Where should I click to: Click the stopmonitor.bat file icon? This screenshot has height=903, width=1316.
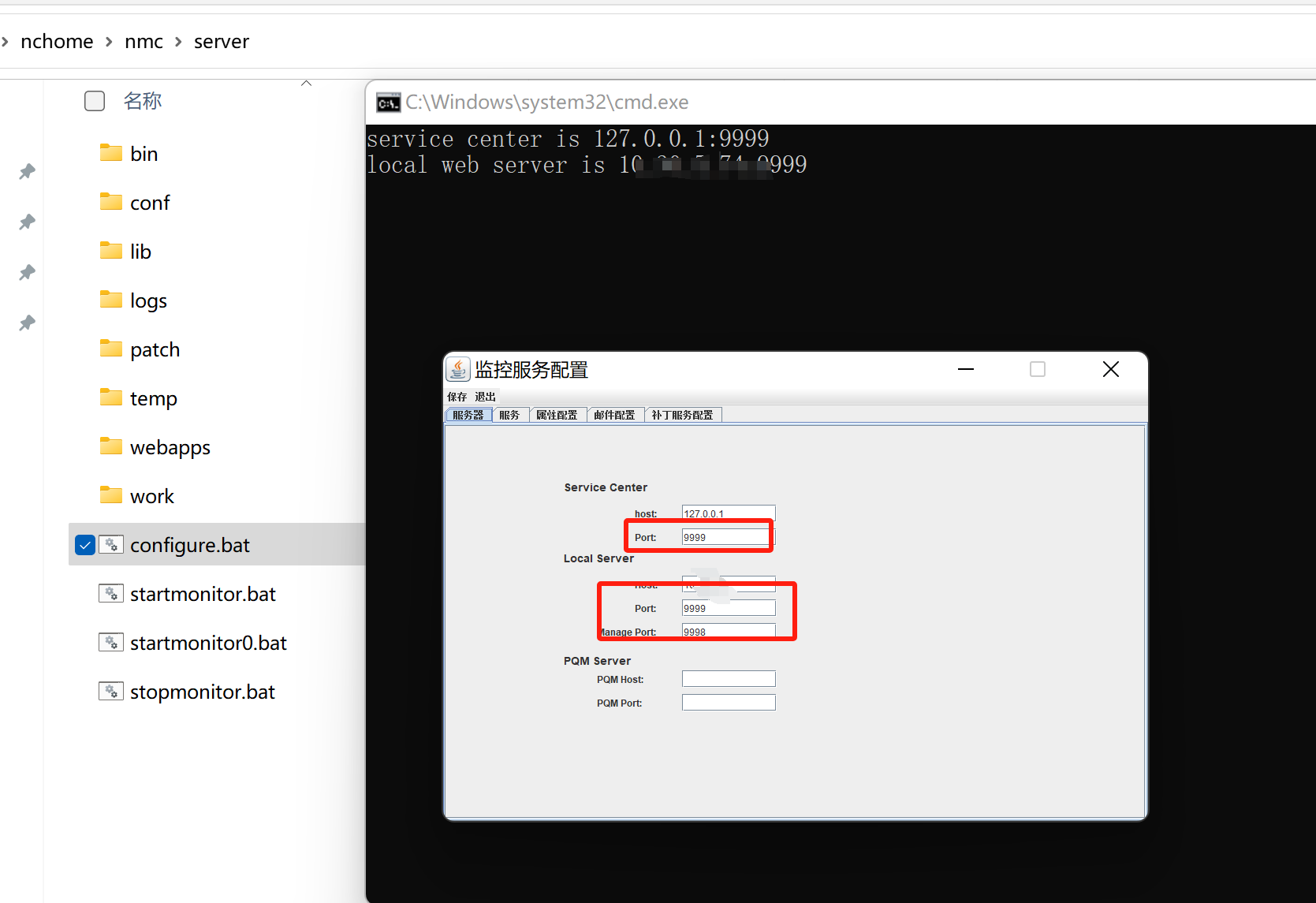[x=111, y=691]
